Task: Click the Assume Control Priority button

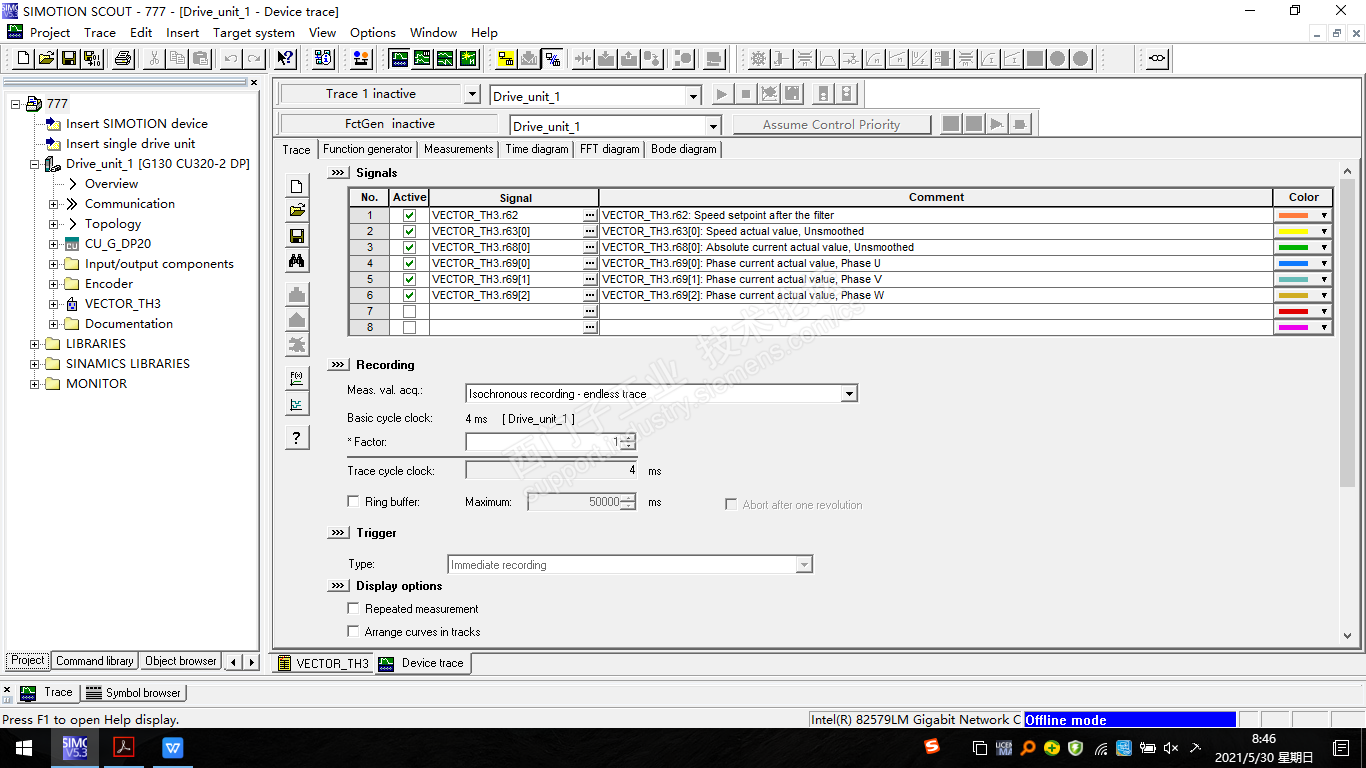Action: pos(832,125)
